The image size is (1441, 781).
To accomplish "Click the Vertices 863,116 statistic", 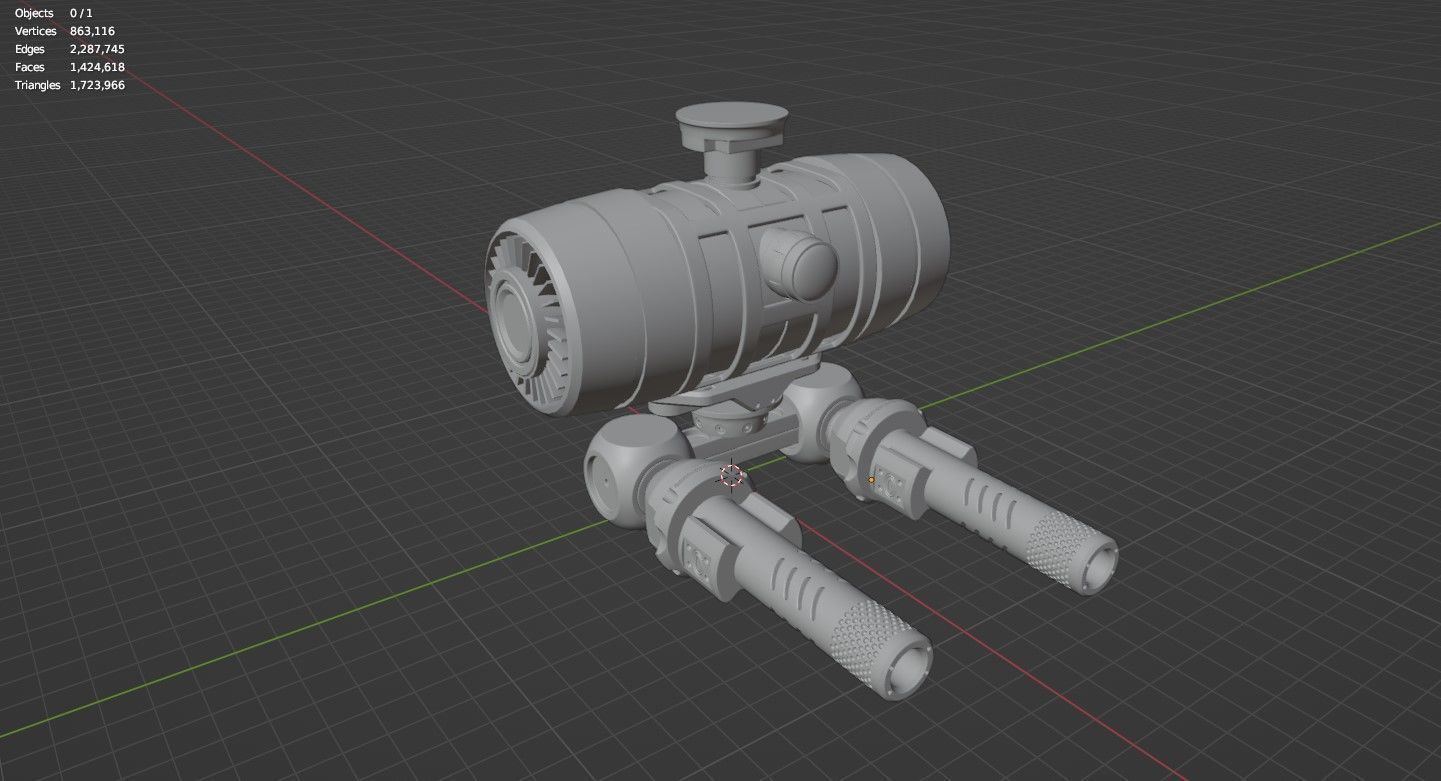I will (x=65, y=31).
